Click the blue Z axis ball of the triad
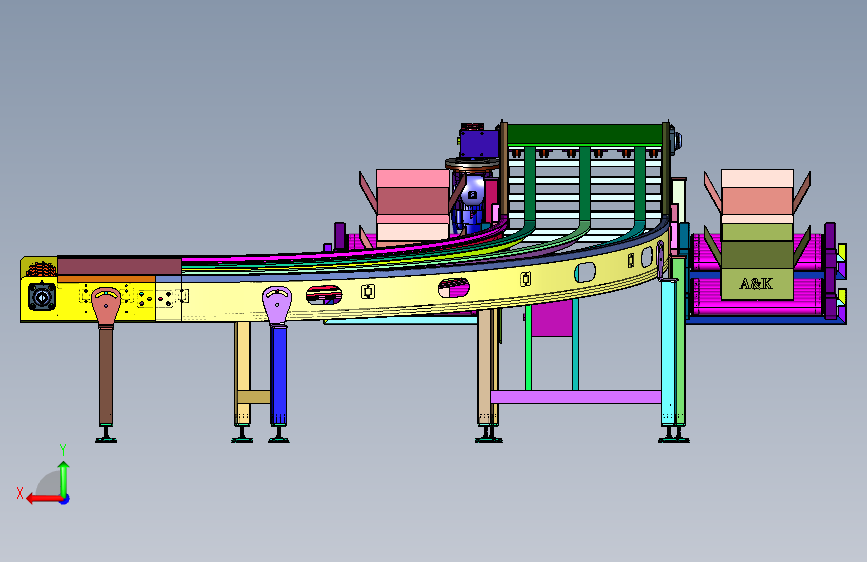 point(65,499)
